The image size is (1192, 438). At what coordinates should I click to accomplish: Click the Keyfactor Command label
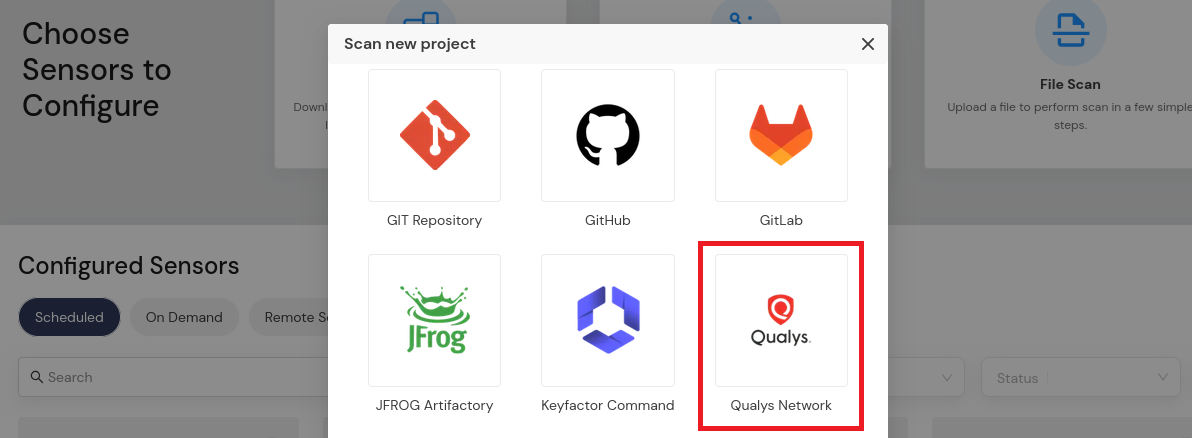[607, 405]
